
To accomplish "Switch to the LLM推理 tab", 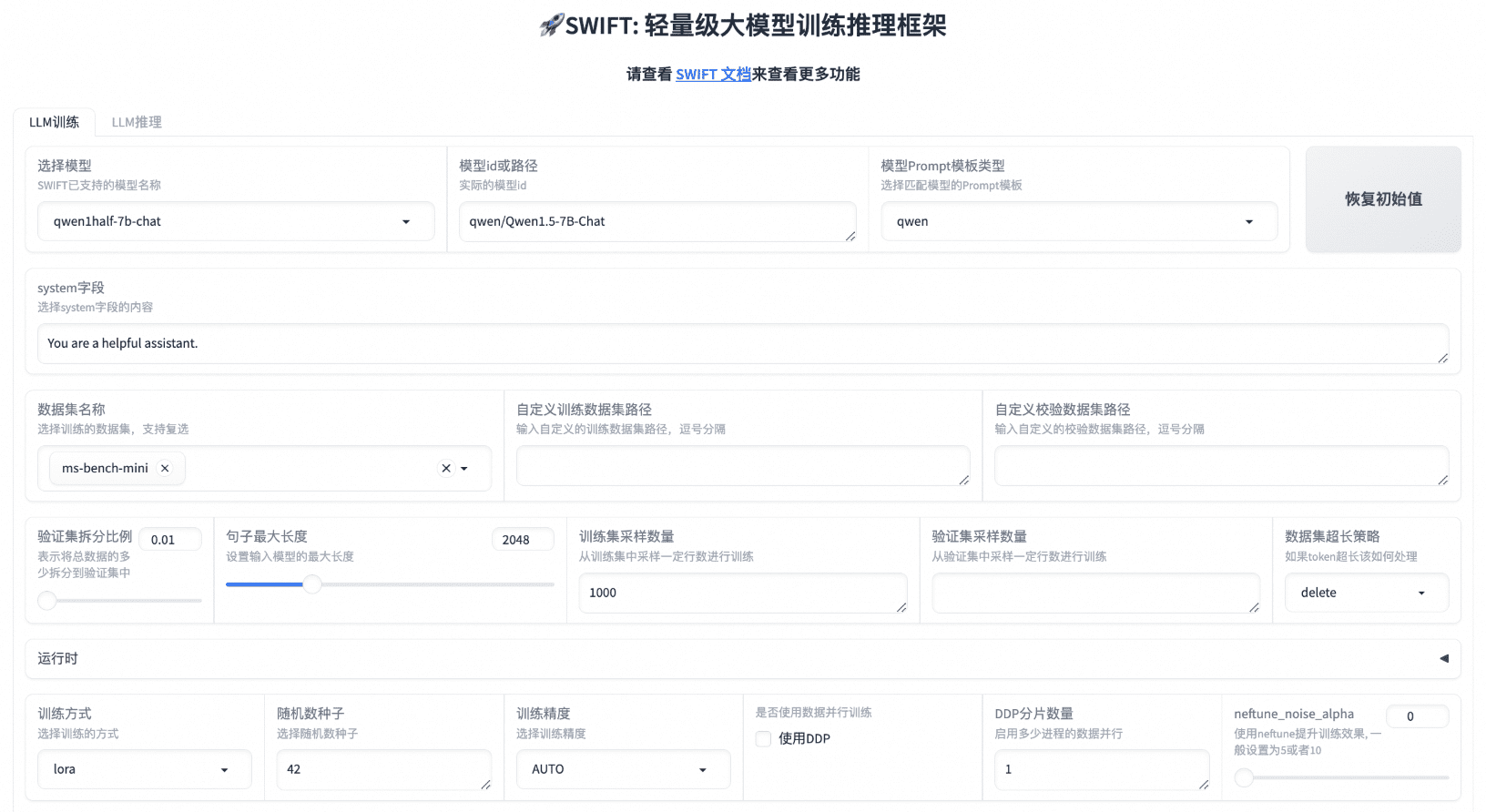I will [x=137, y=122].
